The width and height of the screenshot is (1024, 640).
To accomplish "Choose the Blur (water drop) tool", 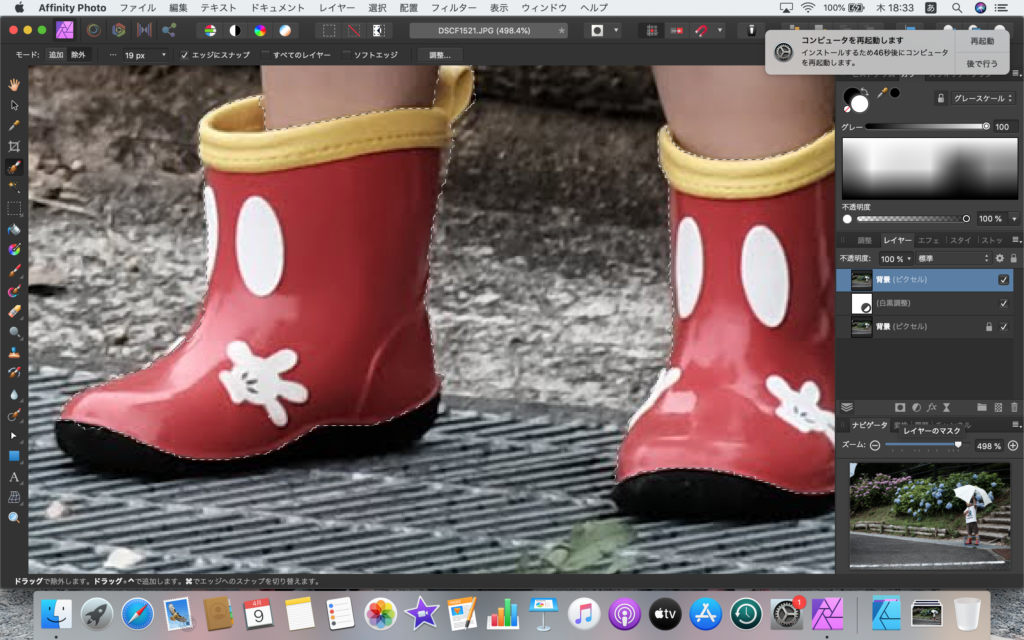I will 14,394.
